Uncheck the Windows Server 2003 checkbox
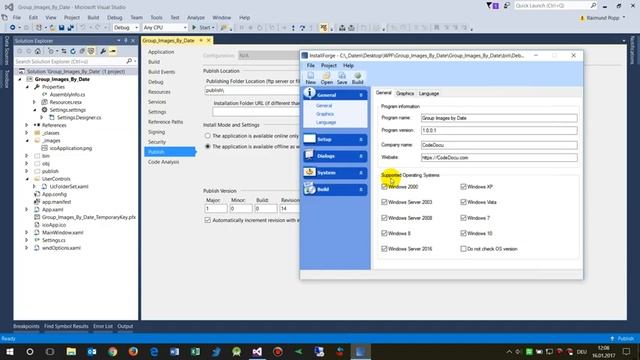Image resolution: width=640 pixels, height=360 pixels. pyautogui.click(x=384, y=202)
